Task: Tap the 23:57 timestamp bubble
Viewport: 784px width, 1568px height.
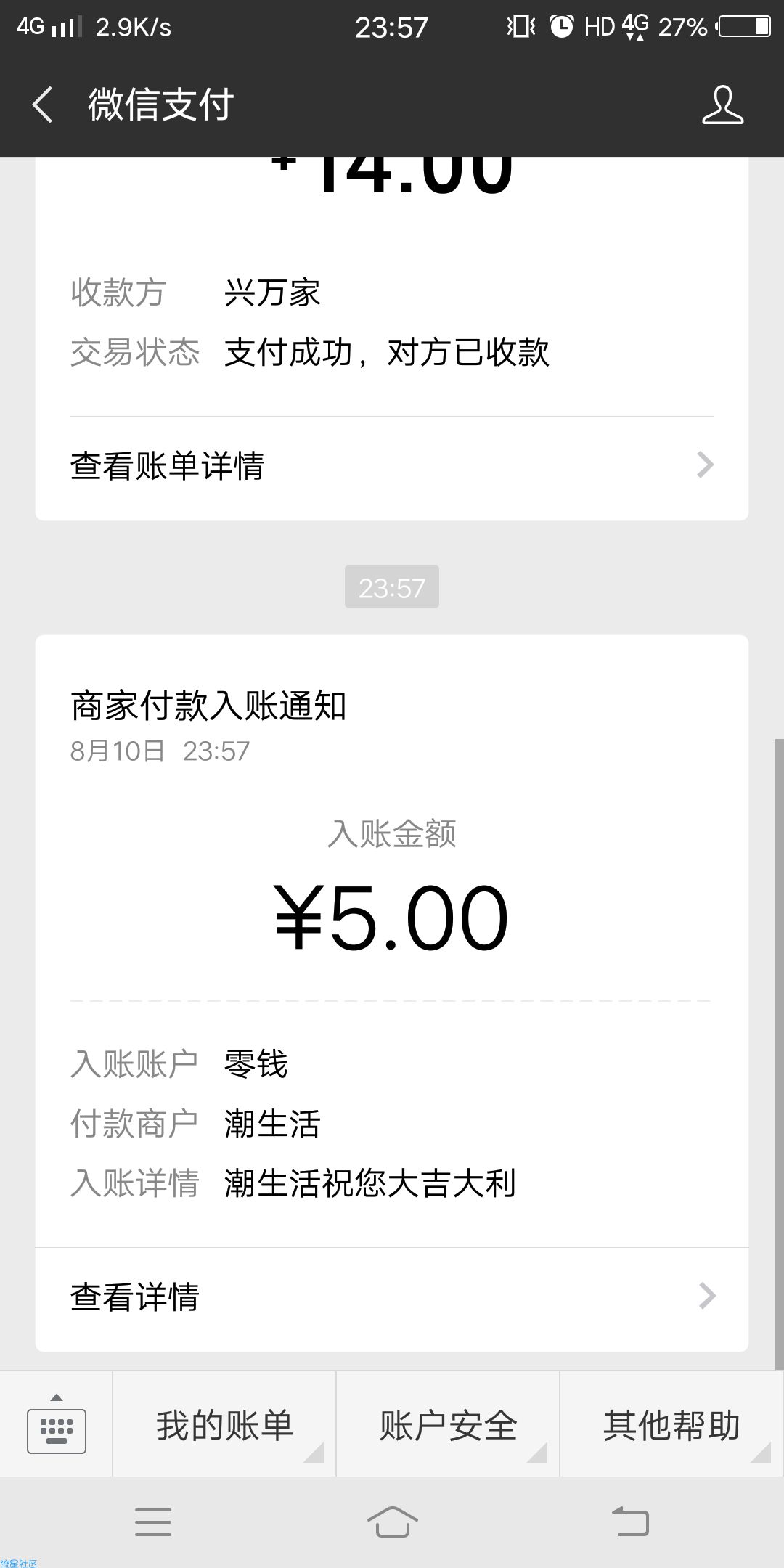Action: (x=392, y=587)
